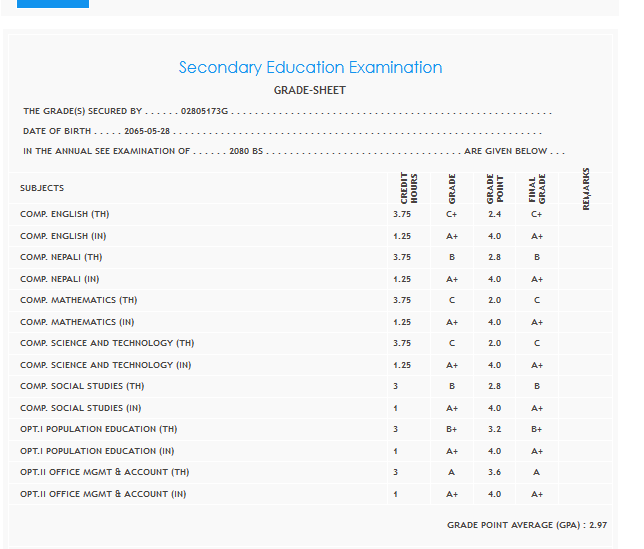
Task: Click the Grade Point Average 2.97 text
Action: (526, 524)
